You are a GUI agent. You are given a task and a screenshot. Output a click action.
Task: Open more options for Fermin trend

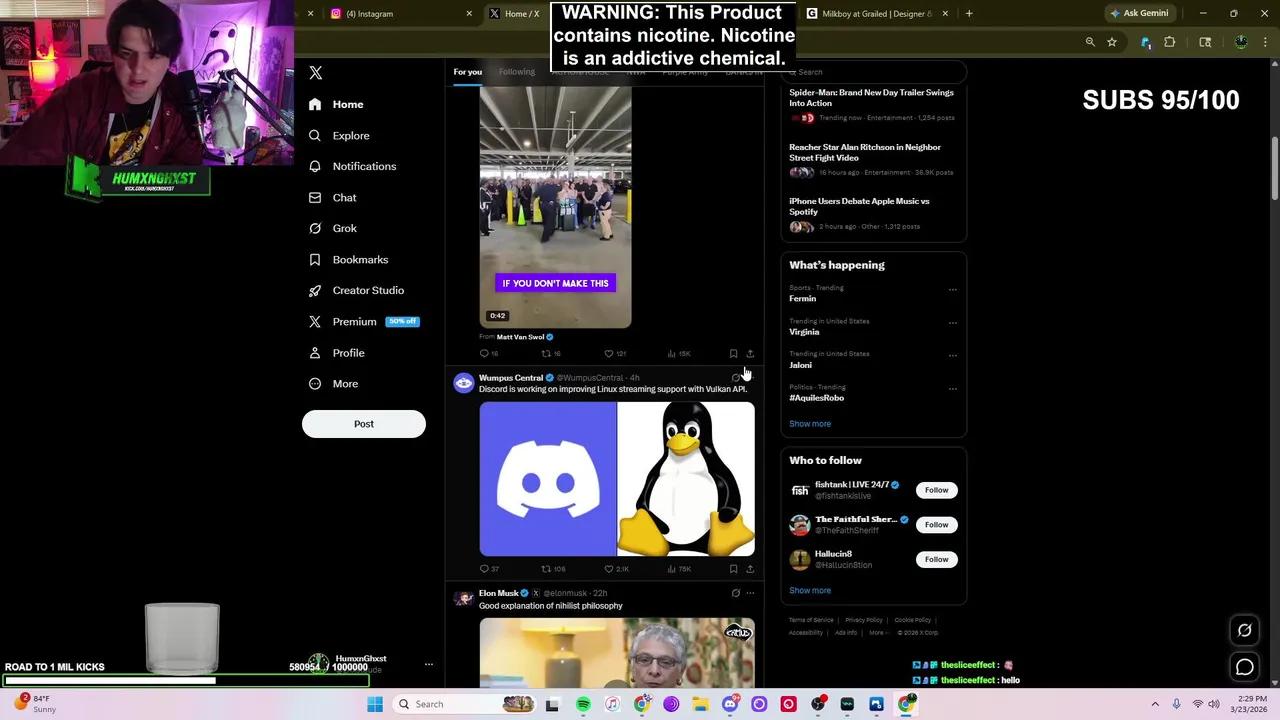pos(952,290)
